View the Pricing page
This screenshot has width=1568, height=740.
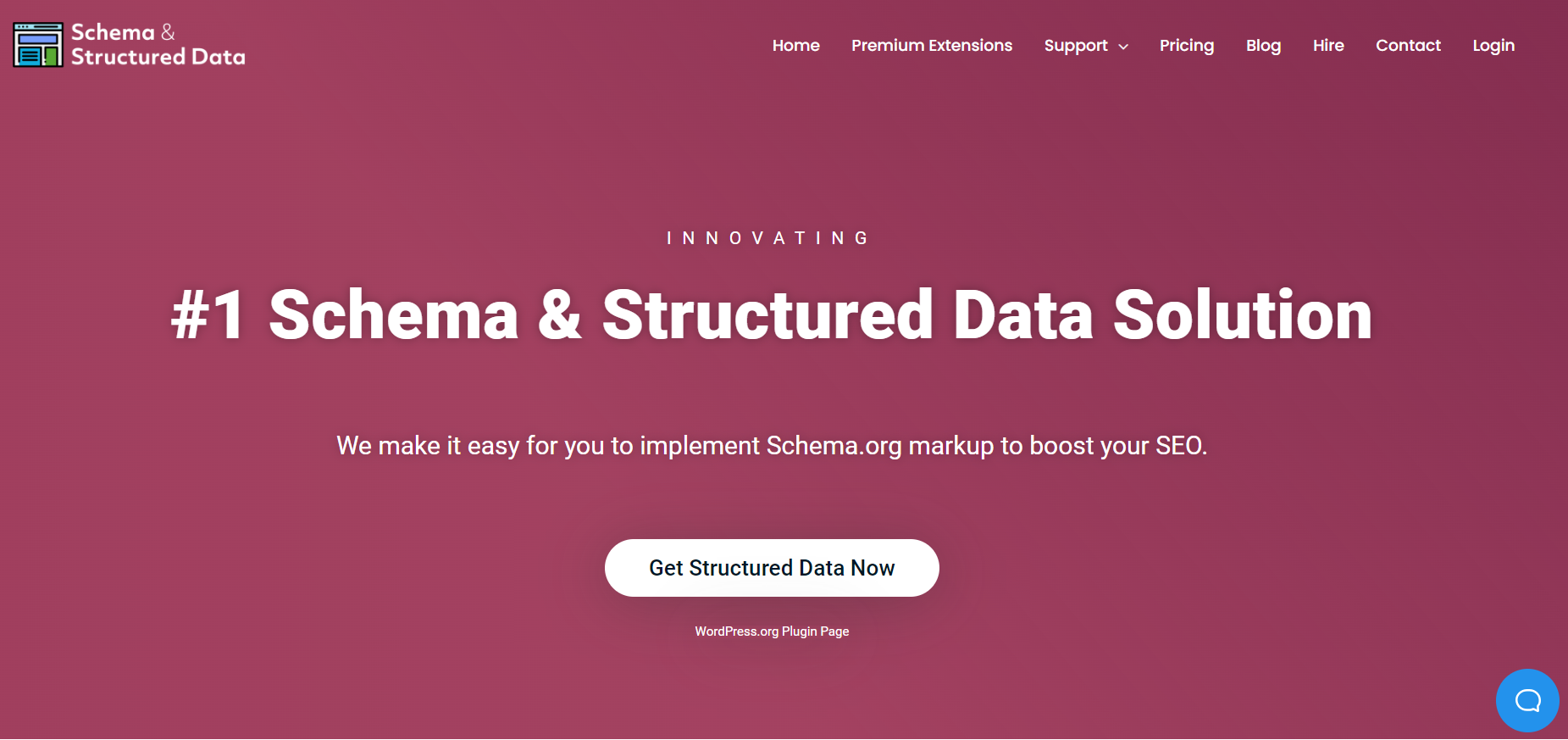coord(1186,46)
